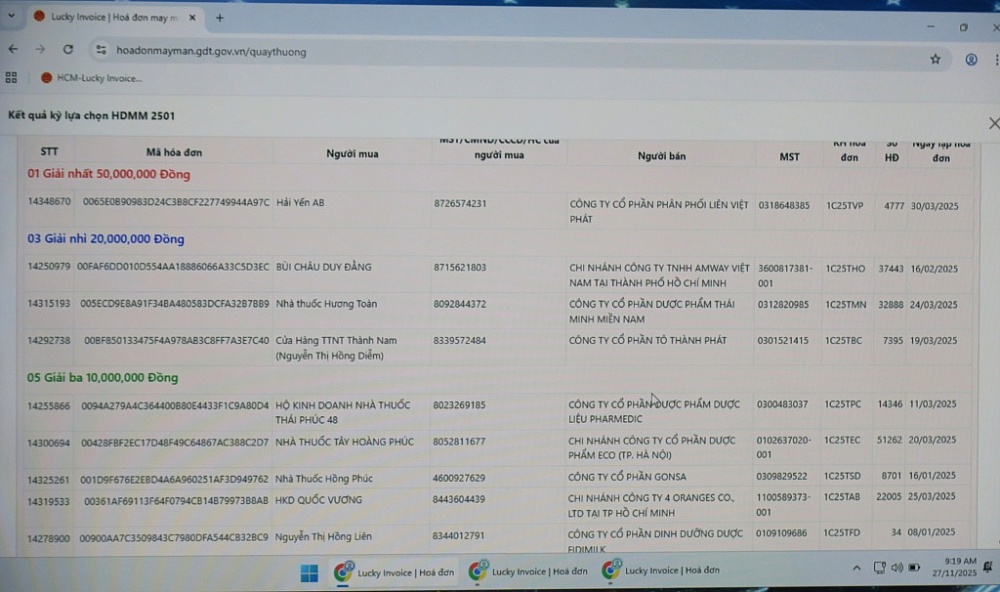Open a new browser tab

219,17
